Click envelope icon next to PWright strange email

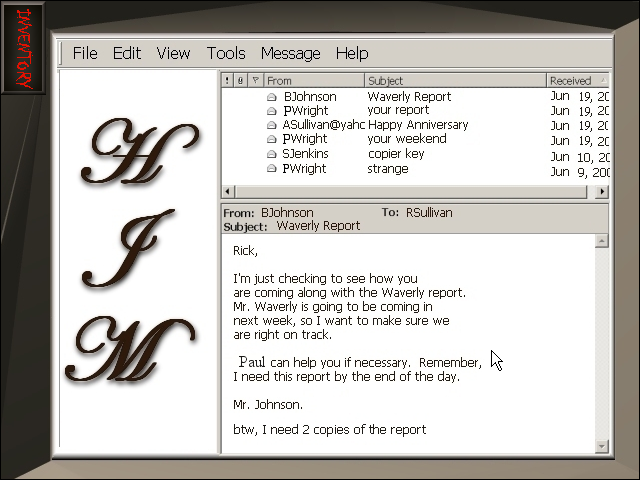(x=271, y=170)
